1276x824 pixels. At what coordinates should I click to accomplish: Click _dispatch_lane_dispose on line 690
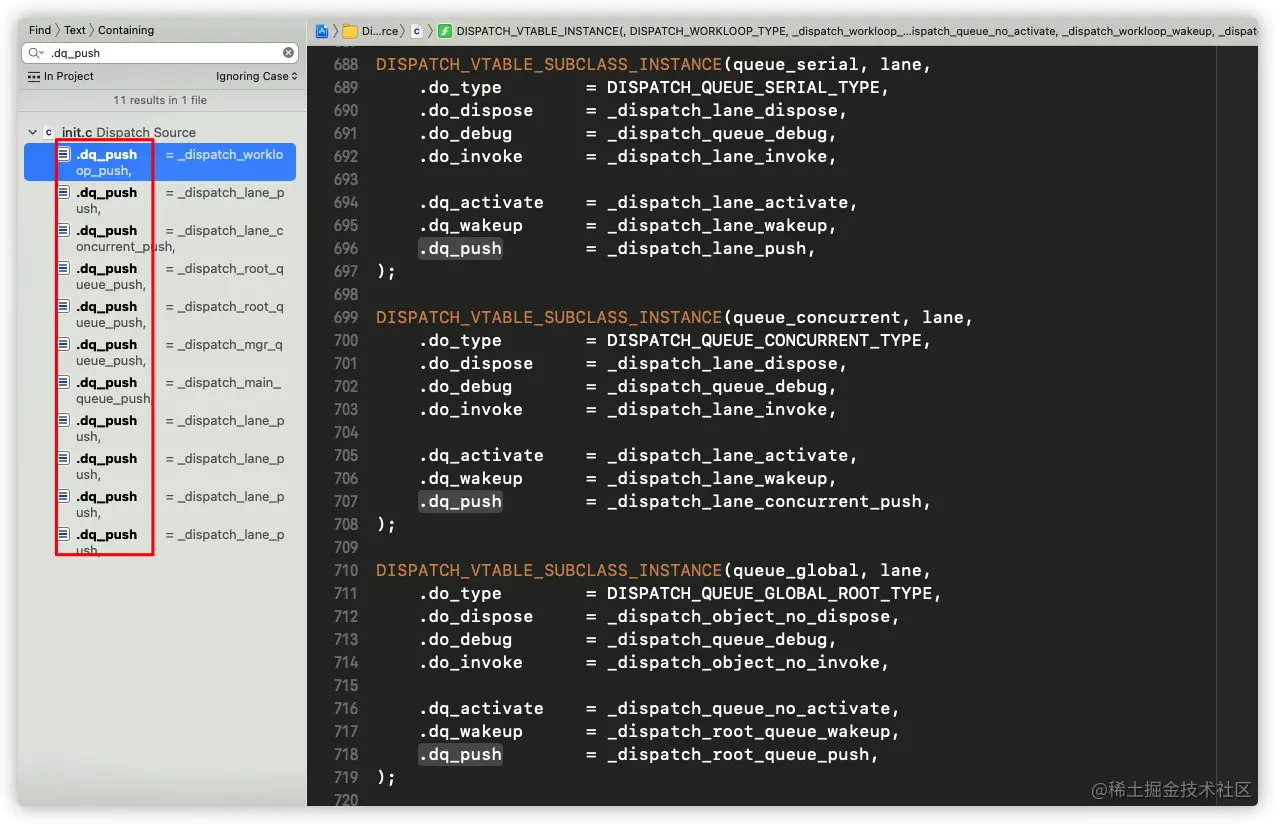coord(722,111)
